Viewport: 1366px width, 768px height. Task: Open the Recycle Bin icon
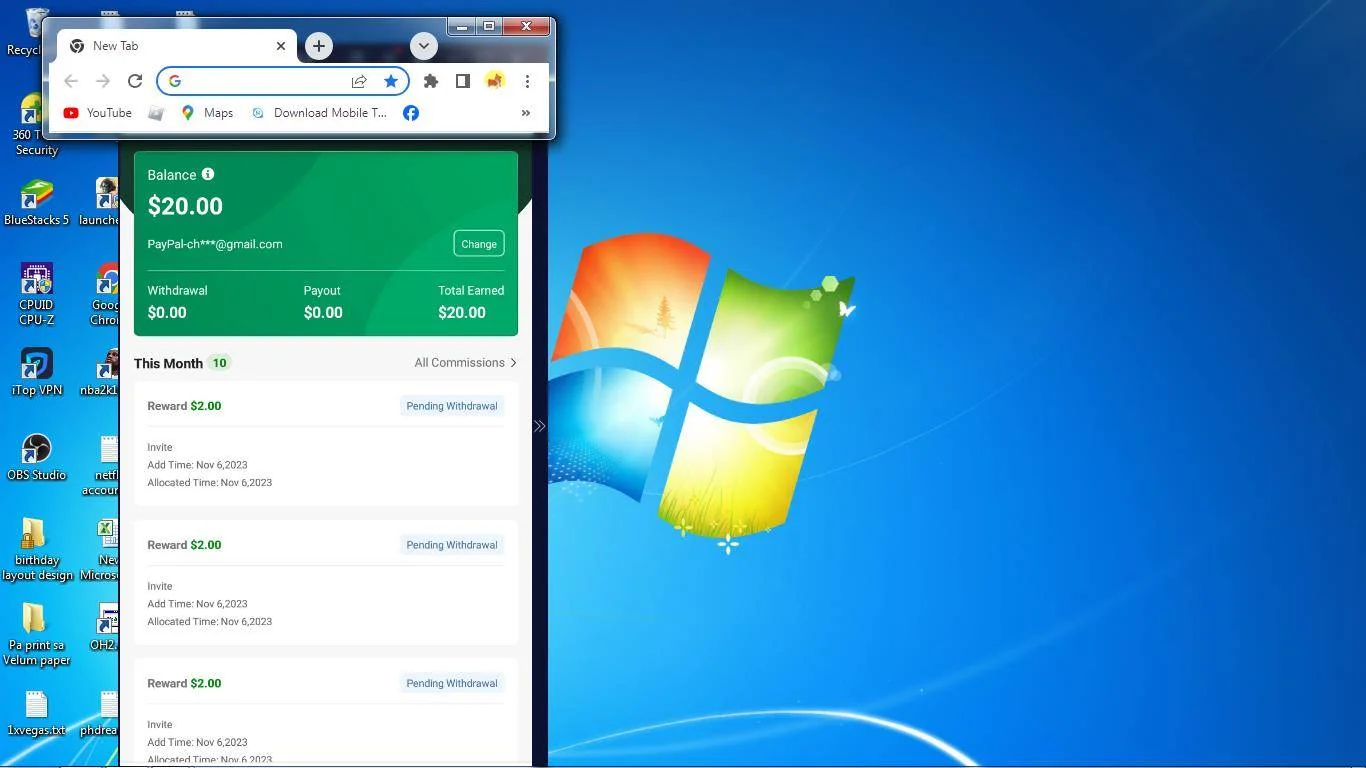click(x=32, y=32)
